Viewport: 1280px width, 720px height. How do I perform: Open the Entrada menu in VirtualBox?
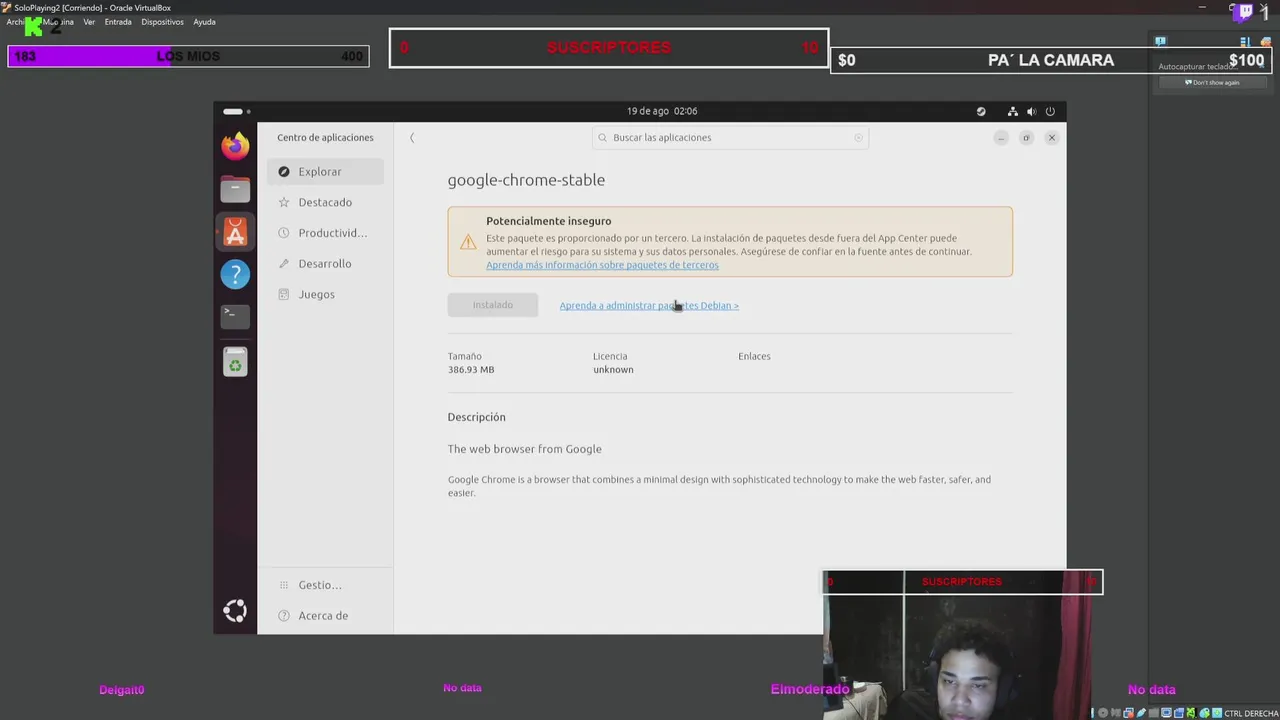click(x=118, y=22)
